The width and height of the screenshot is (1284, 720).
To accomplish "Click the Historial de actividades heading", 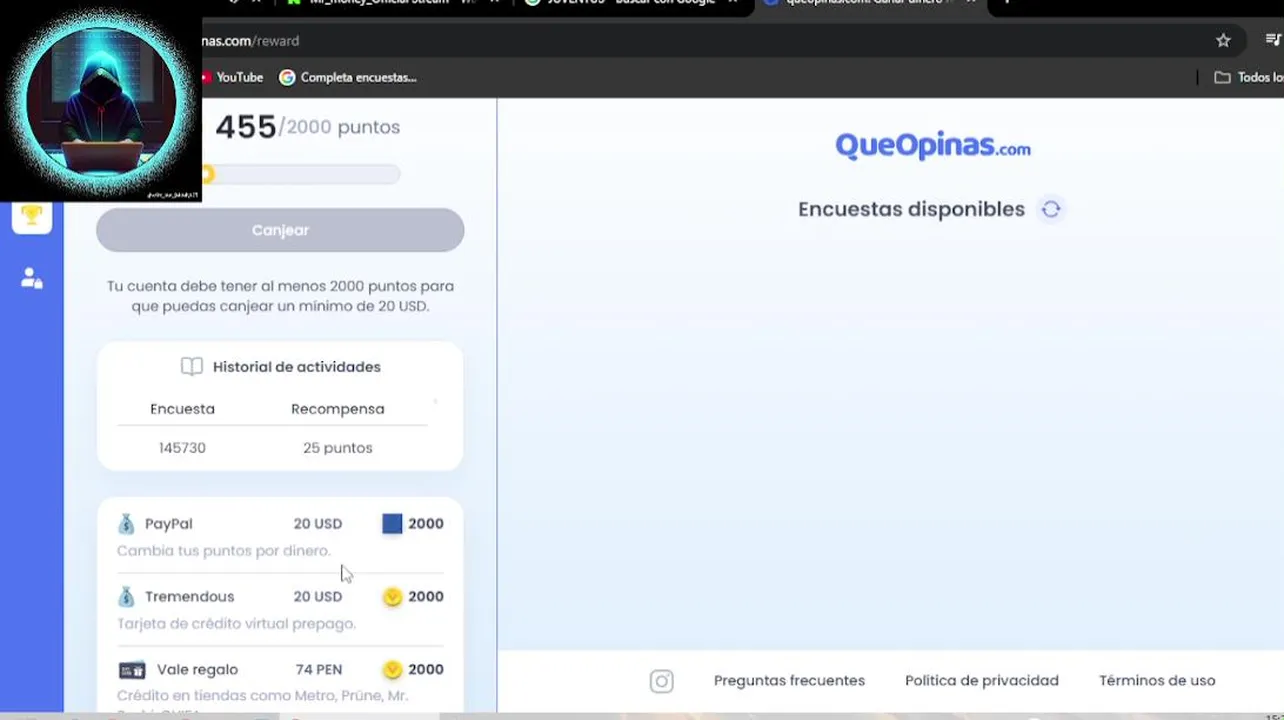I will coord(297,367).
